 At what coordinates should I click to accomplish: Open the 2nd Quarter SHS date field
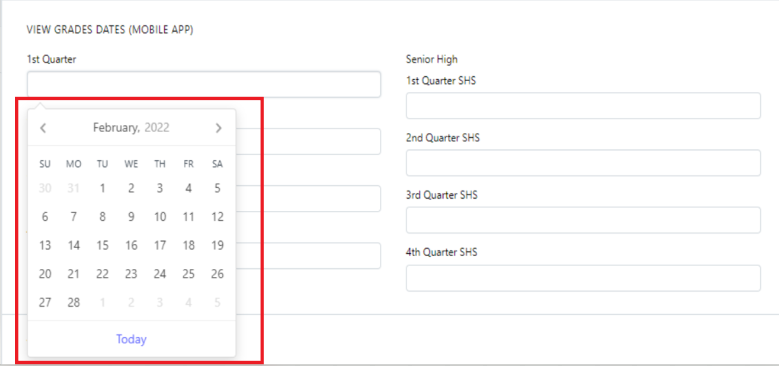583,163
